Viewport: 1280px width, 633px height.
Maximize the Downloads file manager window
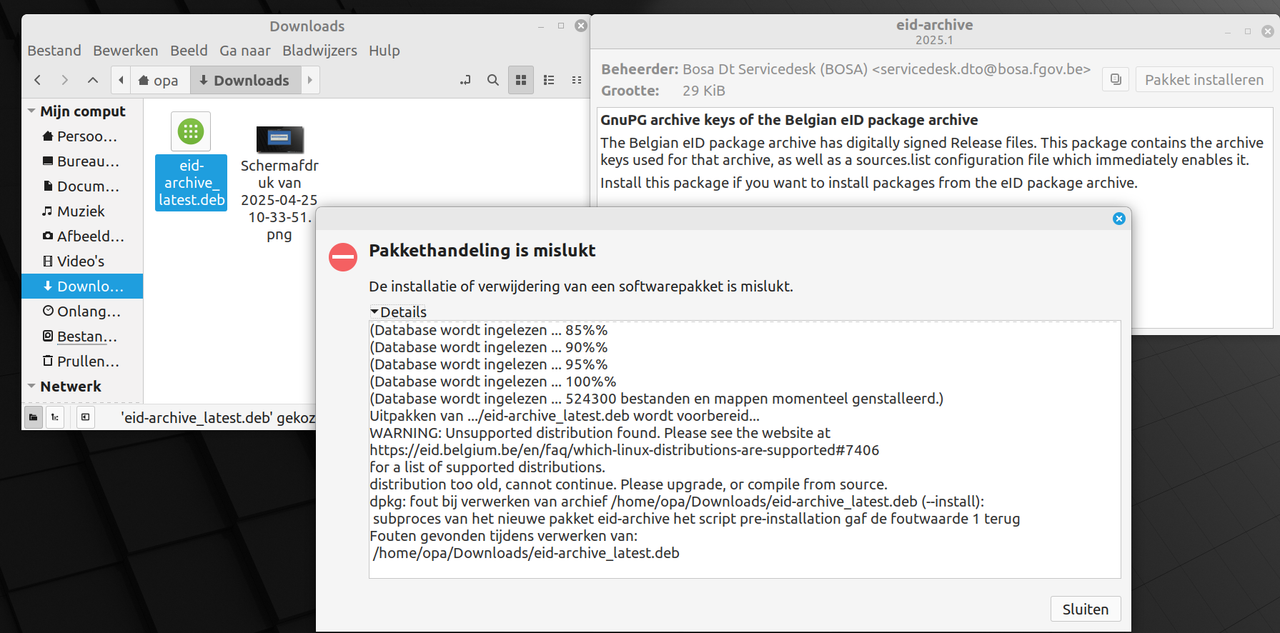tap(561, 26)
